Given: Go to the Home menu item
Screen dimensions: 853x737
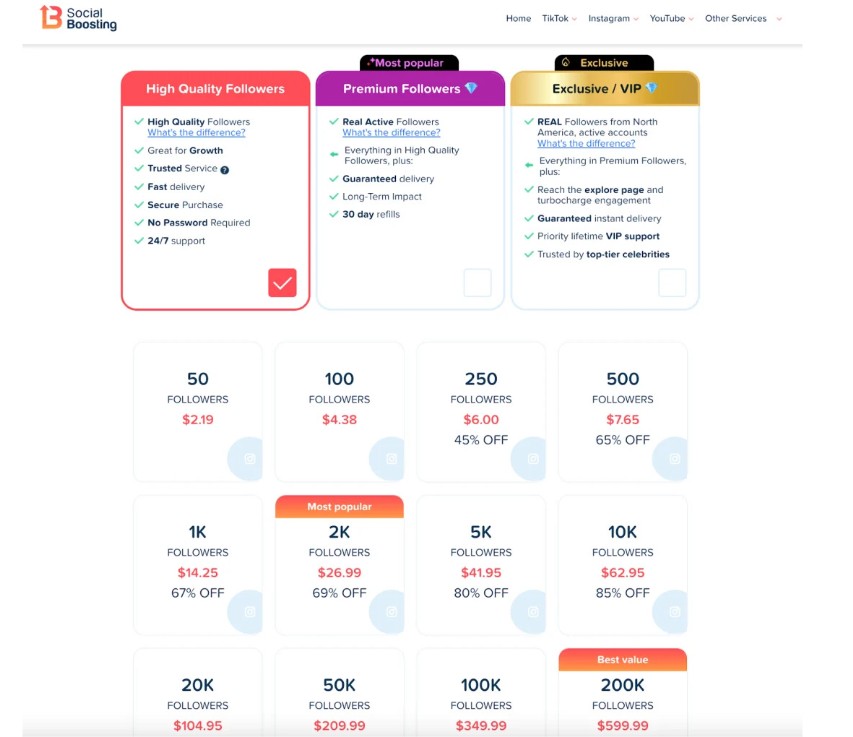Looking at the screenshot, I should 518,18.
